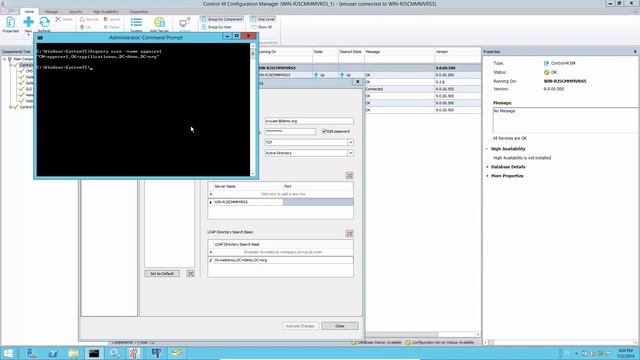
Task: Click Configuration Server Status Available indicator
Action: pos(440,342)
